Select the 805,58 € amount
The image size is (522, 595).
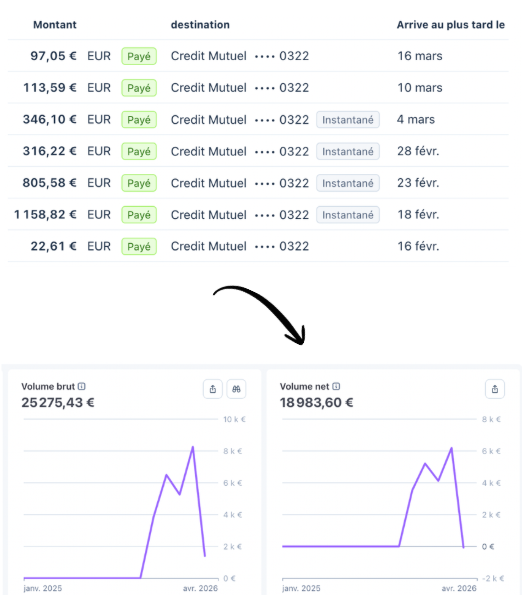click(50, 183)
